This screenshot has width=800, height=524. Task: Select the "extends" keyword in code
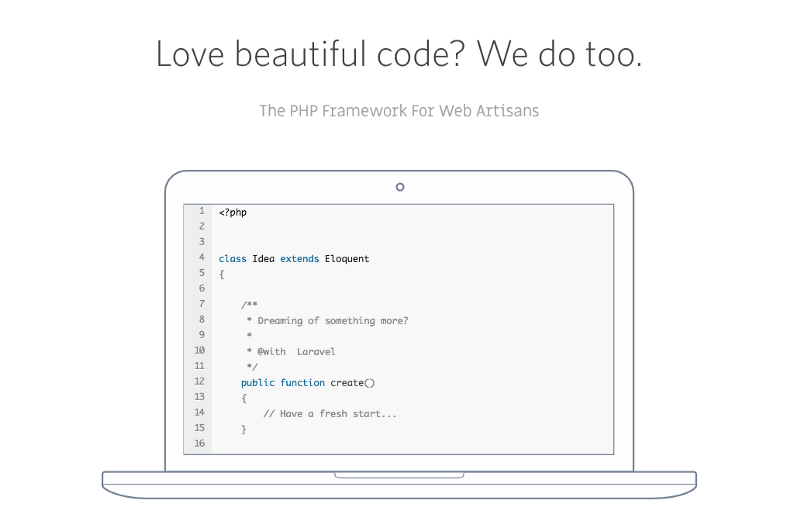pos(299,259)
